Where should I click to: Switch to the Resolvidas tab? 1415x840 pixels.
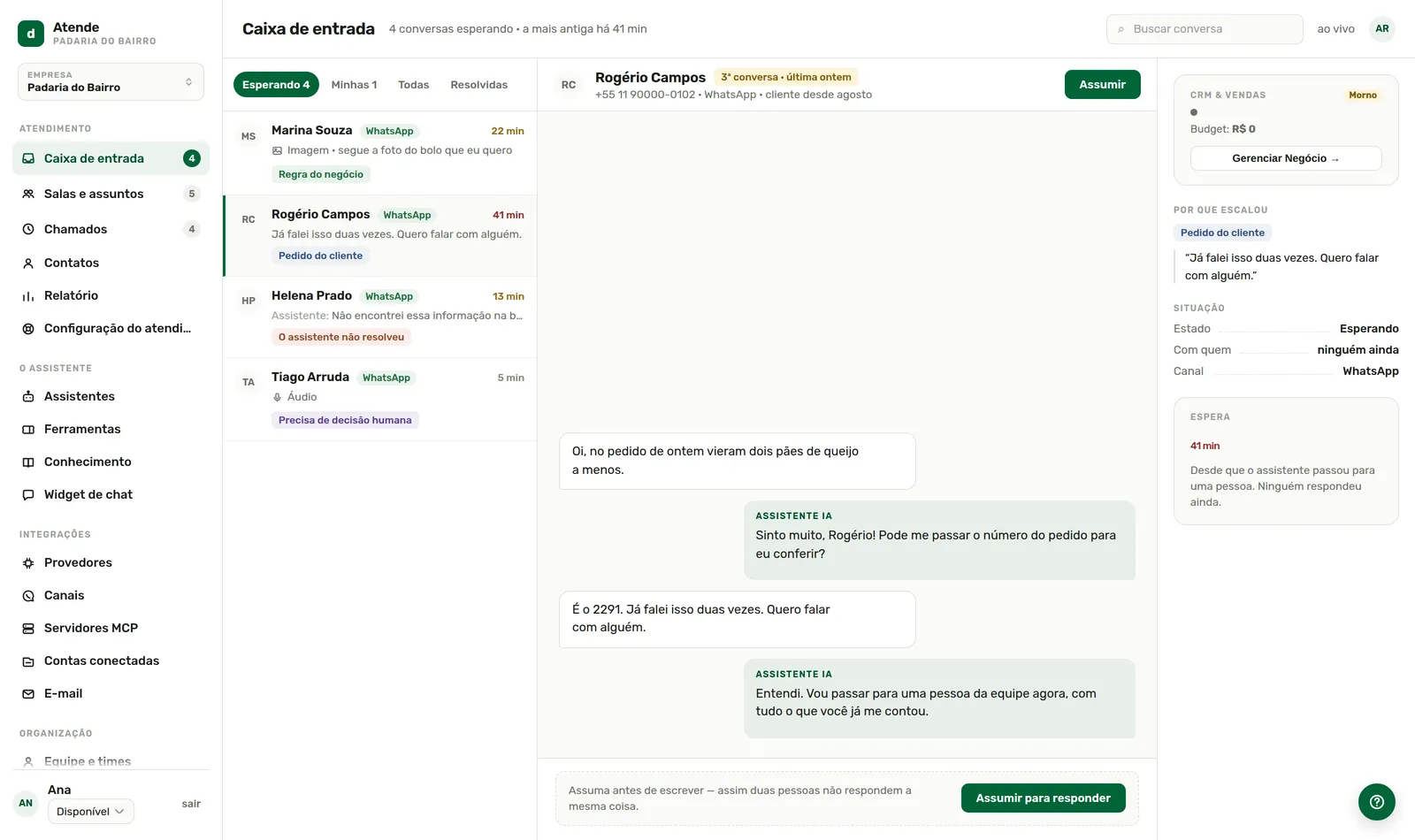pyautogui.click(x=478, y=85)
